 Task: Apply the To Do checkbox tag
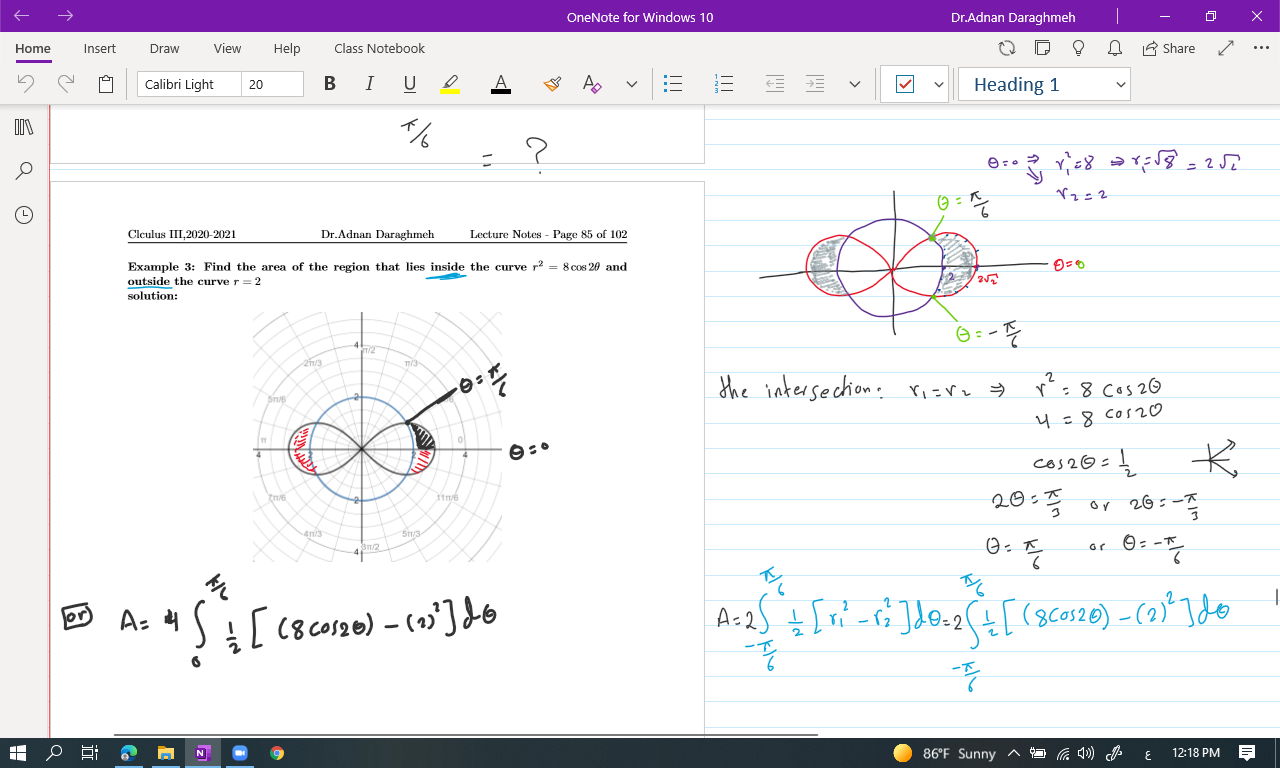click(x=905, y=85)
